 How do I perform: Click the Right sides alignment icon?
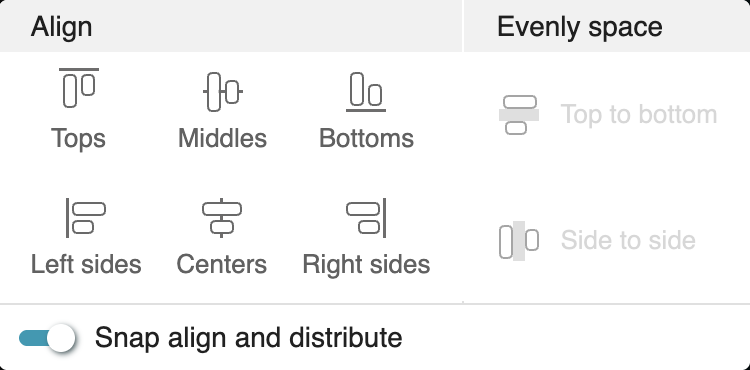366,218
